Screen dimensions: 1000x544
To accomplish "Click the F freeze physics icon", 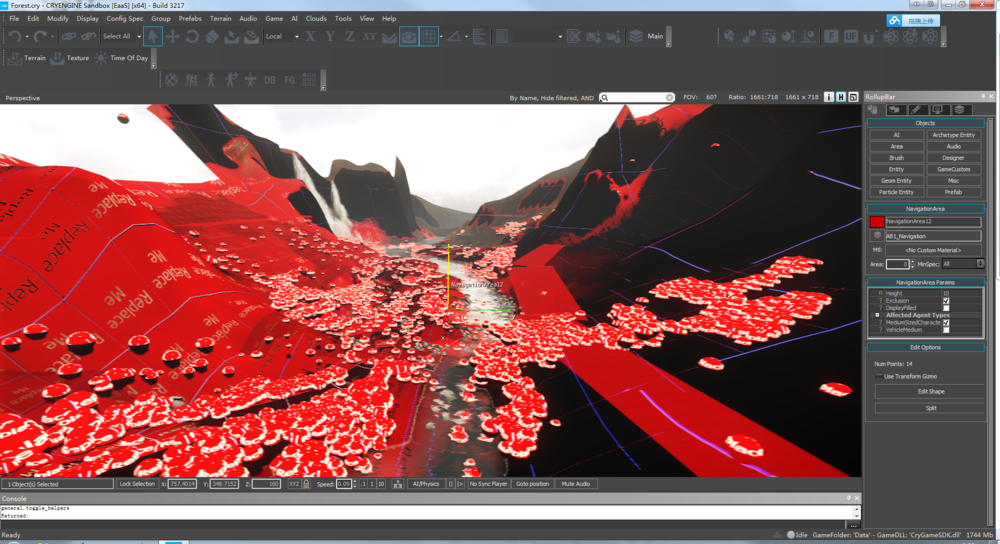I will 830,36.
